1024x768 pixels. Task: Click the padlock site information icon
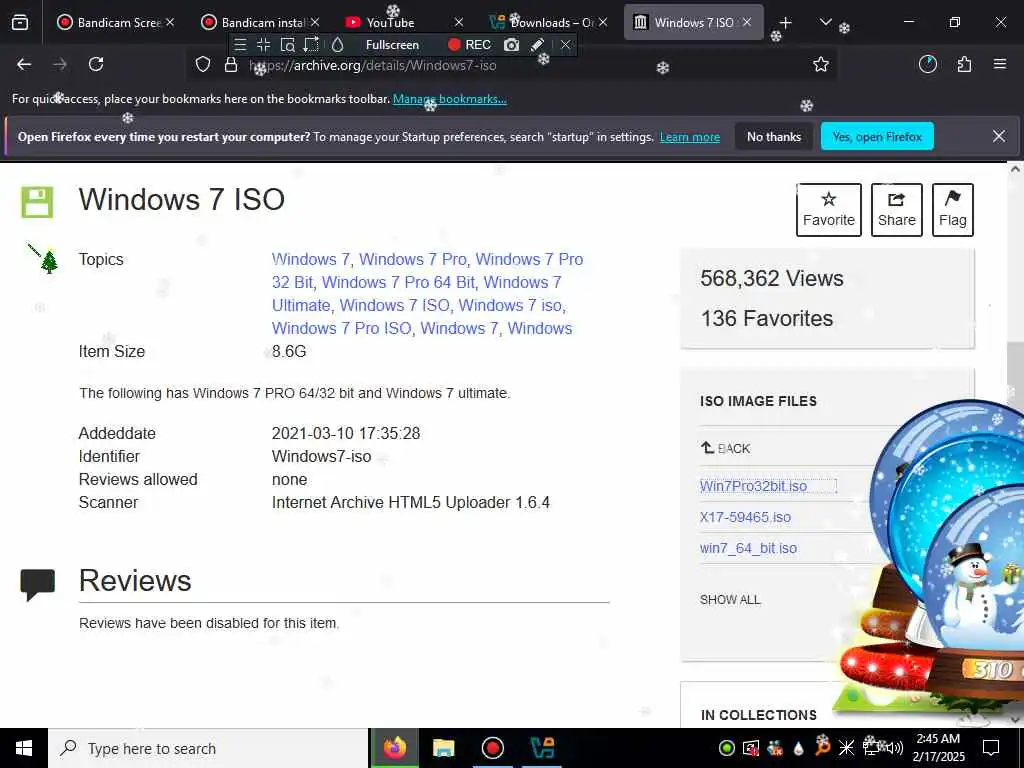point(231,65)
